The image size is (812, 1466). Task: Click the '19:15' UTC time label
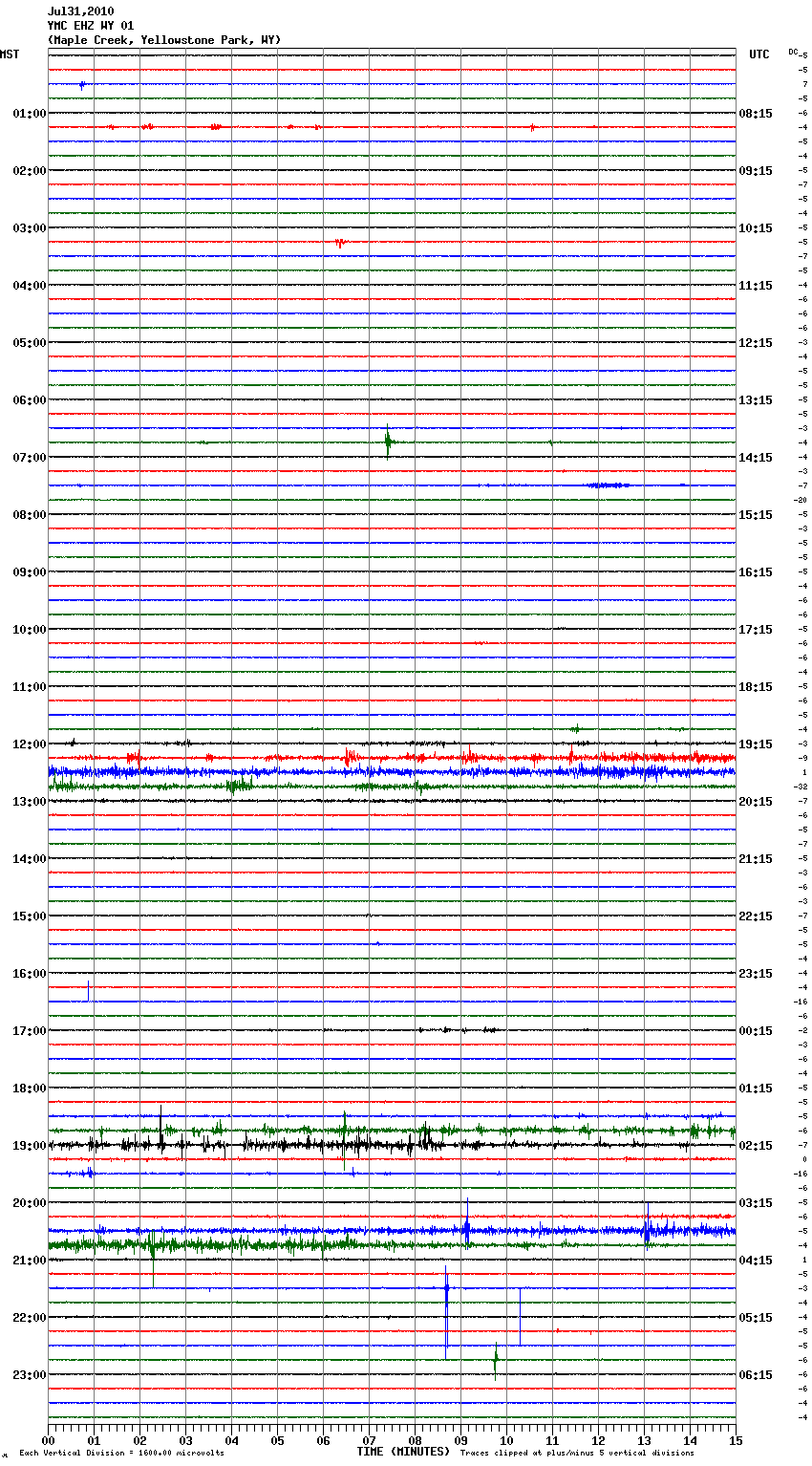tap(756, 744)
